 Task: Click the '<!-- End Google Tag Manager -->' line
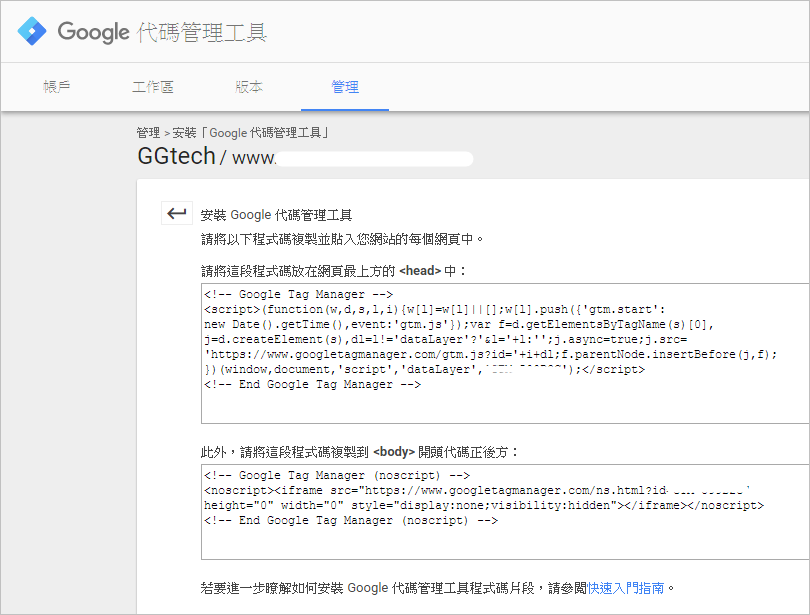click(x=313, y=384)
